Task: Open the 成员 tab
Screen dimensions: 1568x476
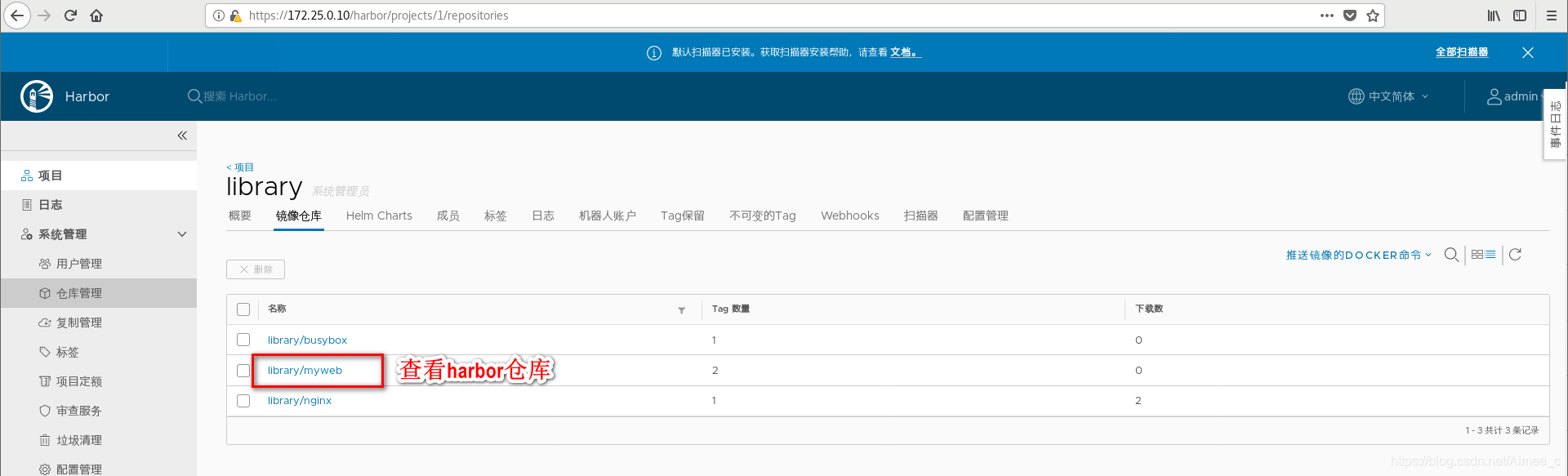Action: click(448, 216)
